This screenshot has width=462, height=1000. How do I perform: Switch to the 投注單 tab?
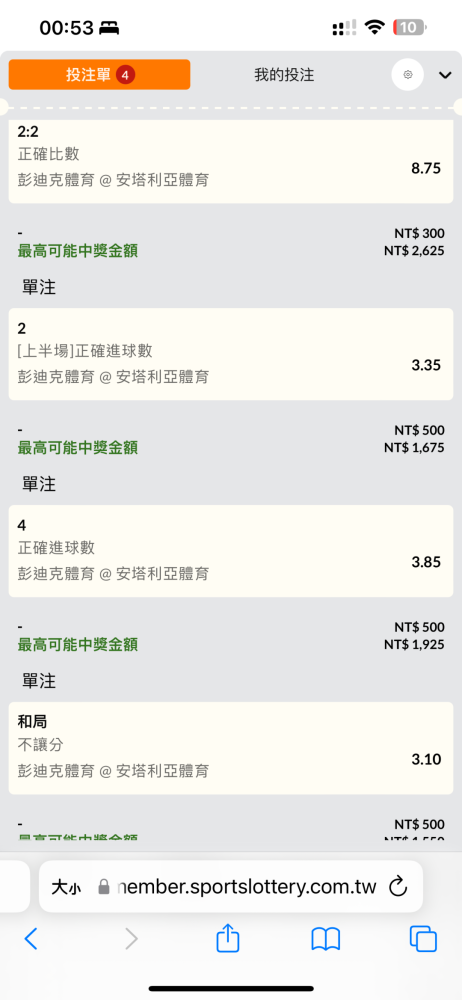click(100, 75)
